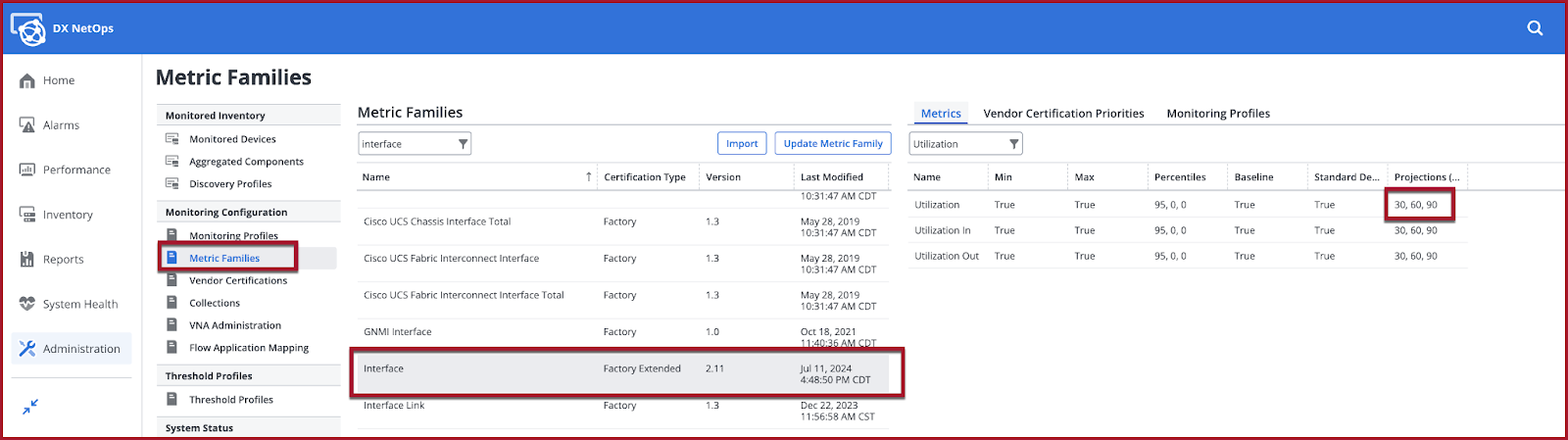Collapse the sidebar using arrows icon
This screenshot has width=1568, height=440.
(x=30, y=406)
